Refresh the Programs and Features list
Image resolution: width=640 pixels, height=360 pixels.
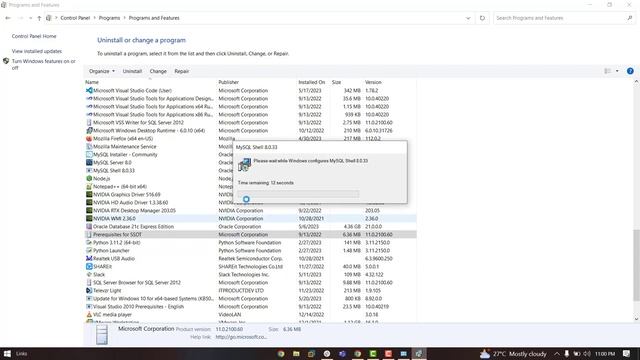[482, 18]
